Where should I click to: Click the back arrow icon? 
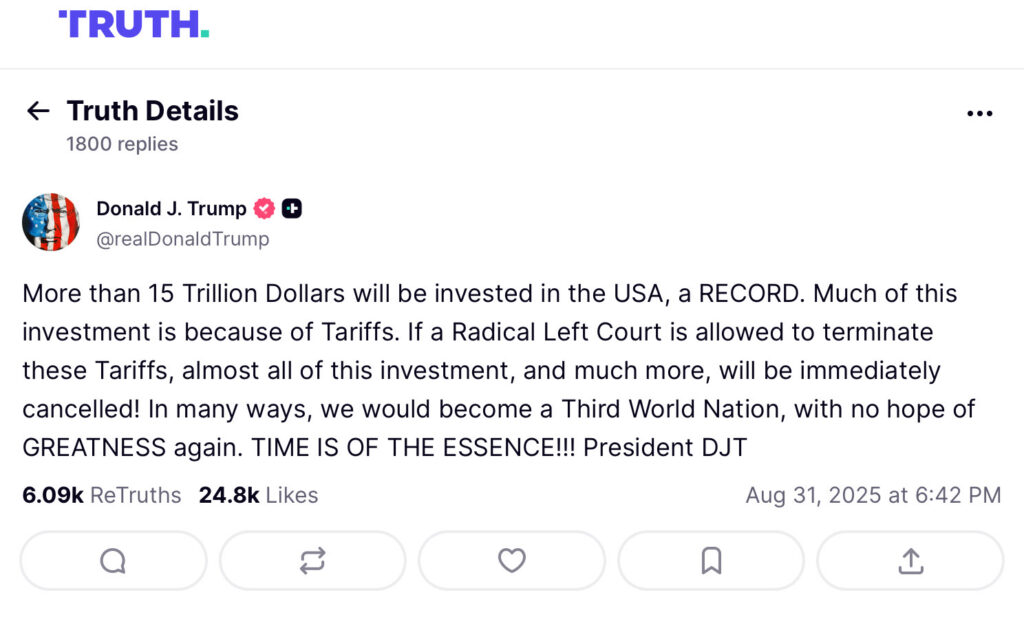pos(38,111)
